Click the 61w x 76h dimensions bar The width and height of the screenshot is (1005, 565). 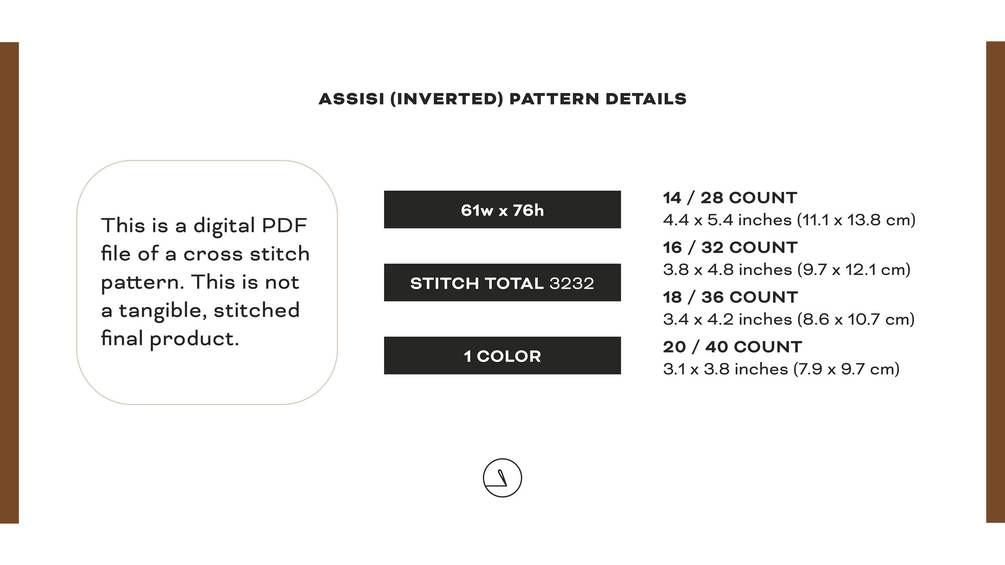[x=502, y=210]
